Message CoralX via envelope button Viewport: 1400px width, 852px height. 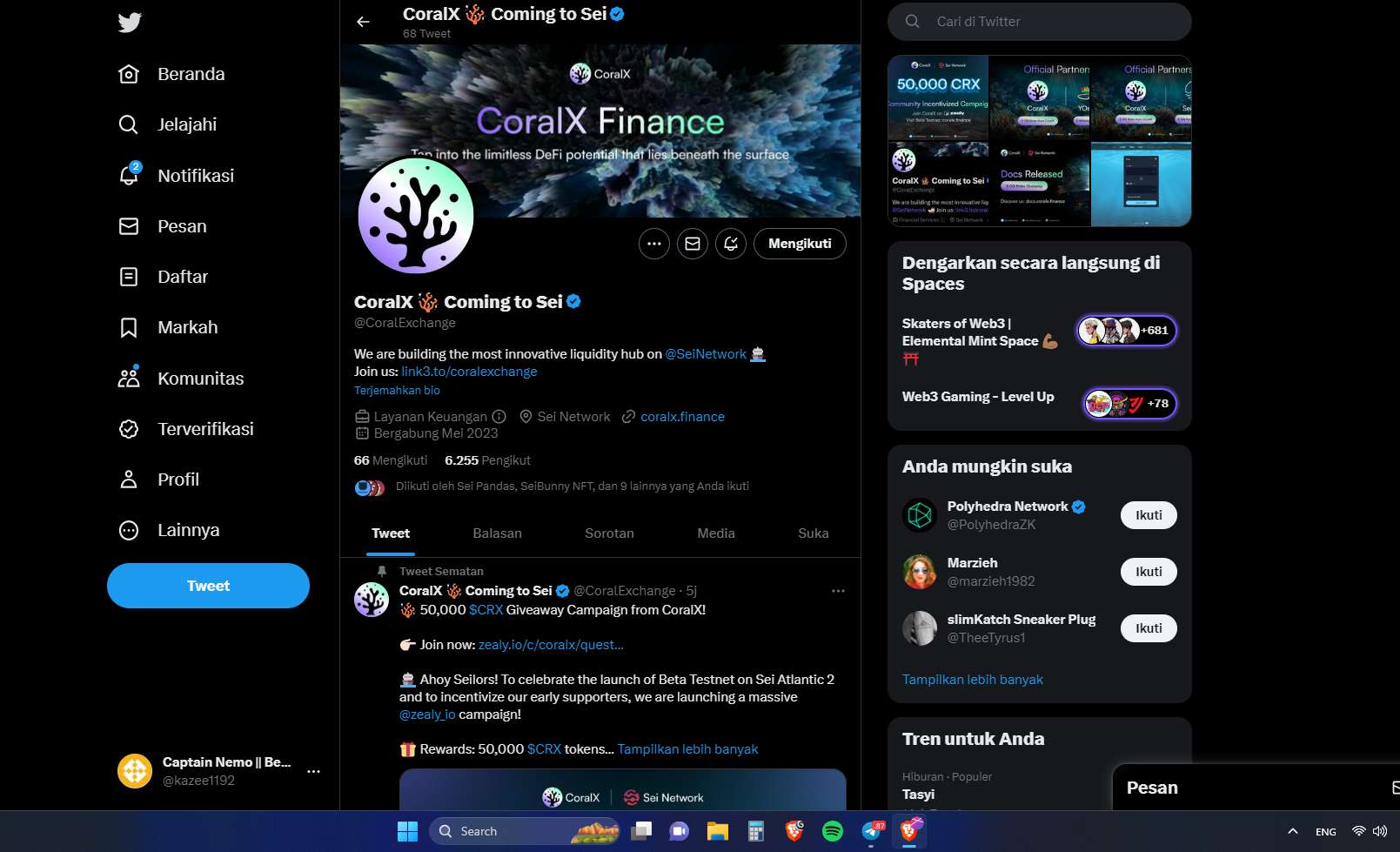click(693, 244)
